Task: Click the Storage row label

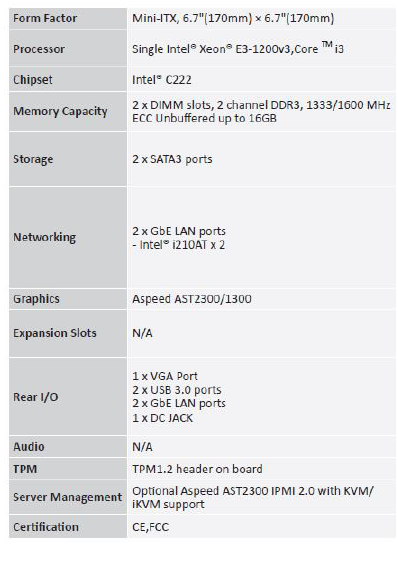Action: (33, 159)
